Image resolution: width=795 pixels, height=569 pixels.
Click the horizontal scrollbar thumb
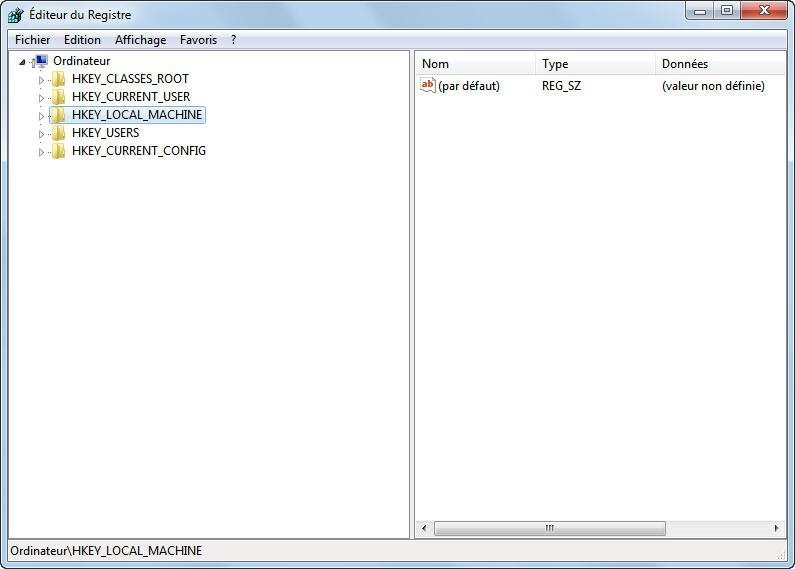(x=550, y=528)
